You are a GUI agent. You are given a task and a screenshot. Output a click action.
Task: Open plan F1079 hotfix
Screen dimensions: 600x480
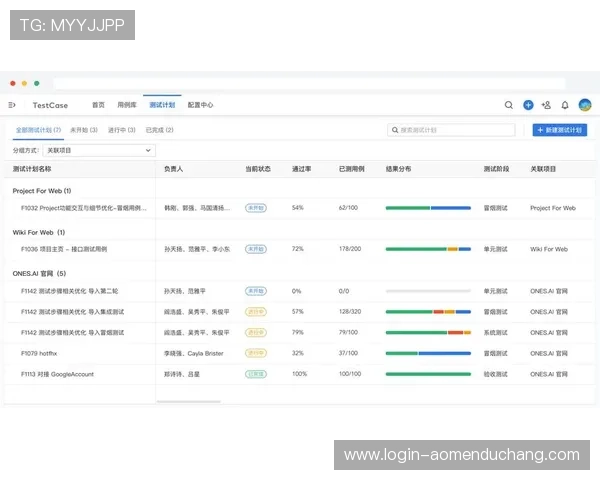(x=39, y=353)
